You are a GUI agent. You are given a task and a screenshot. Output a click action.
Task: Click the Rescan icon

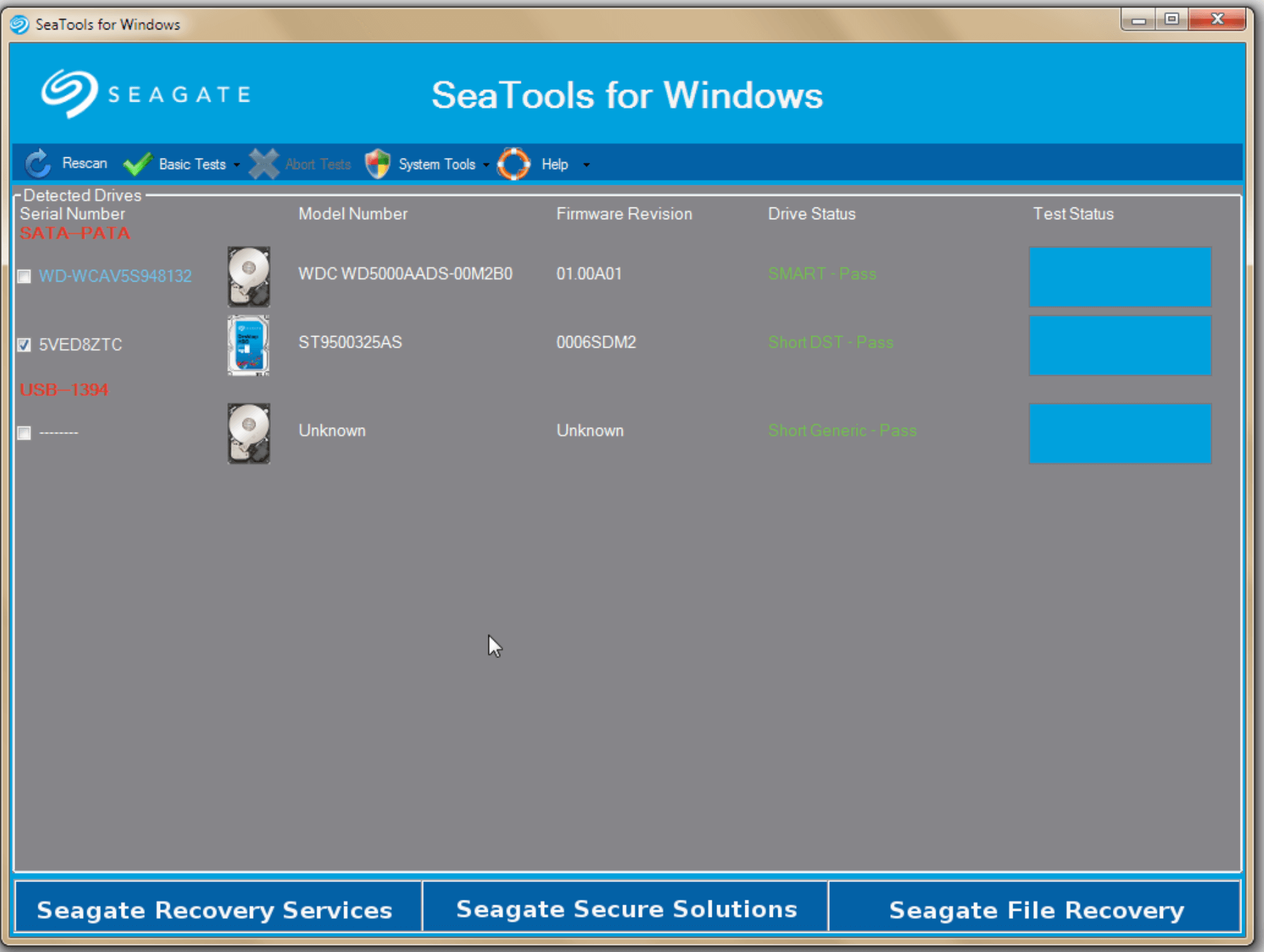pos(37,163)
